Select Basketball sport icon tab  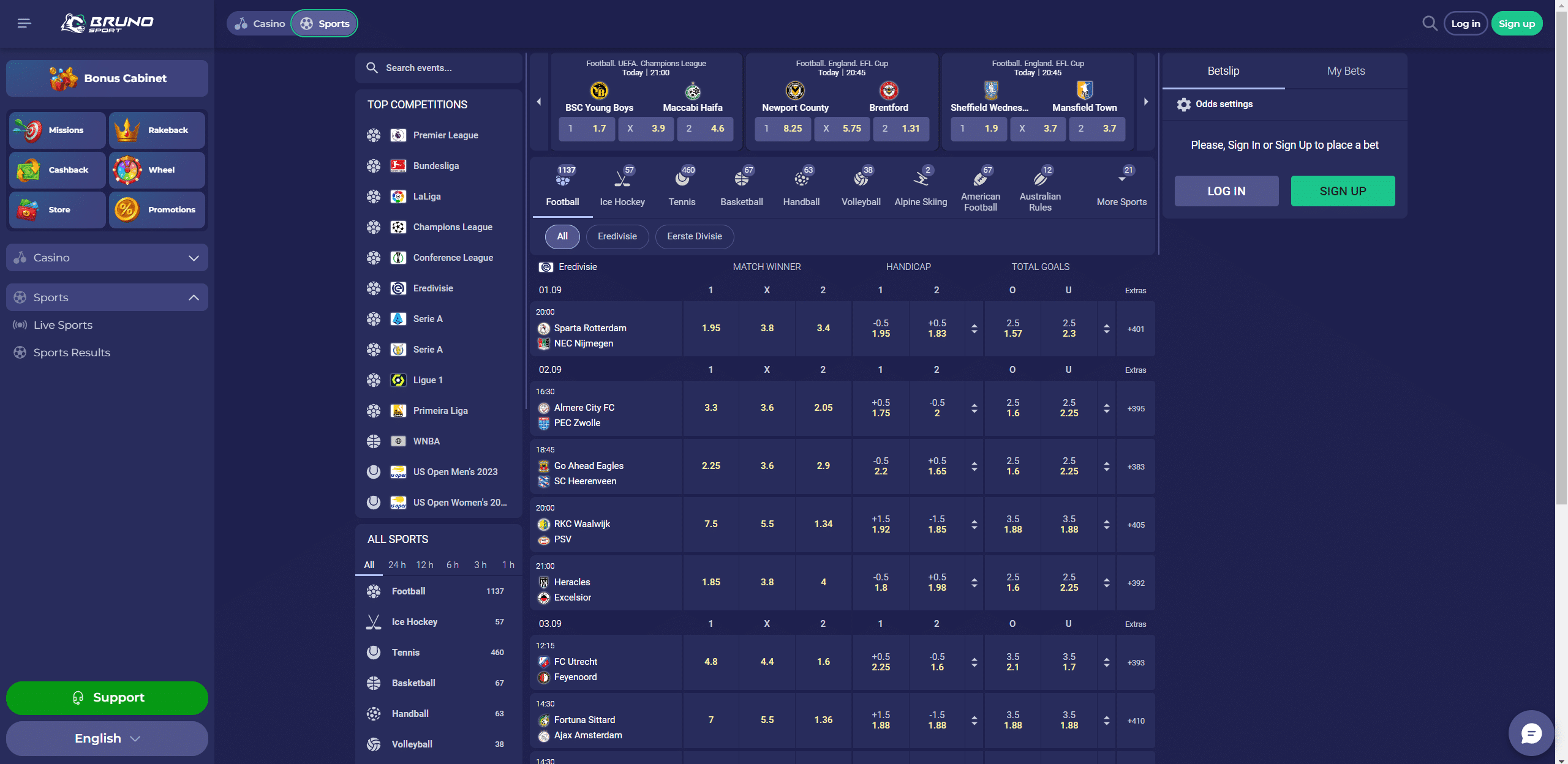[742, 187]
